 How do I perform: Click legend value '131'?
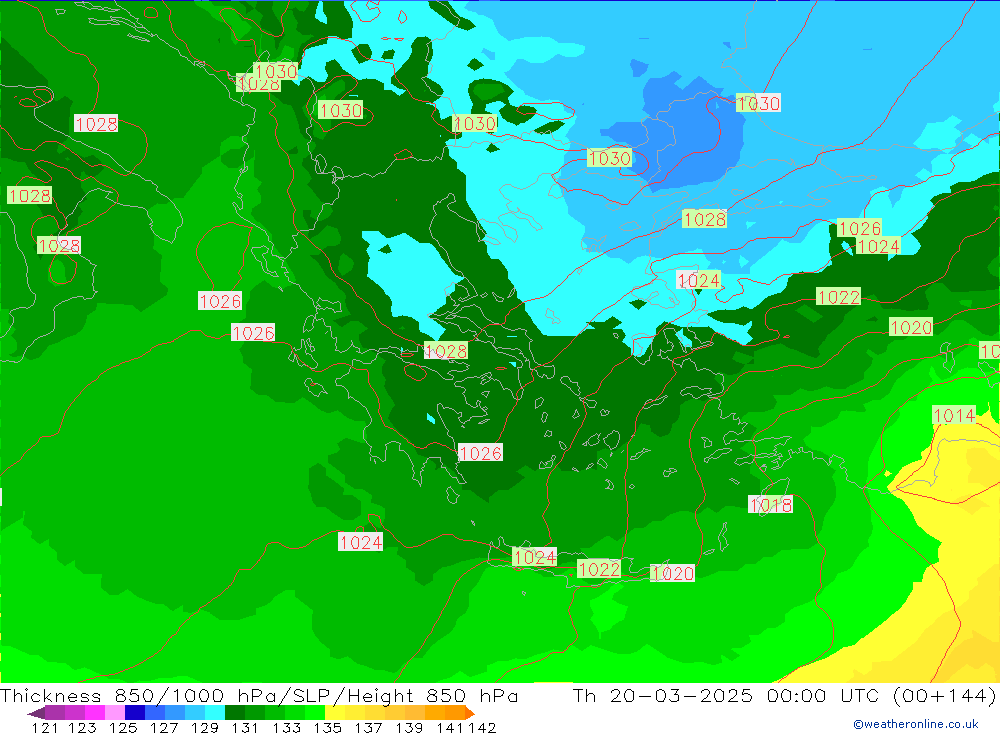pos(245,727)
